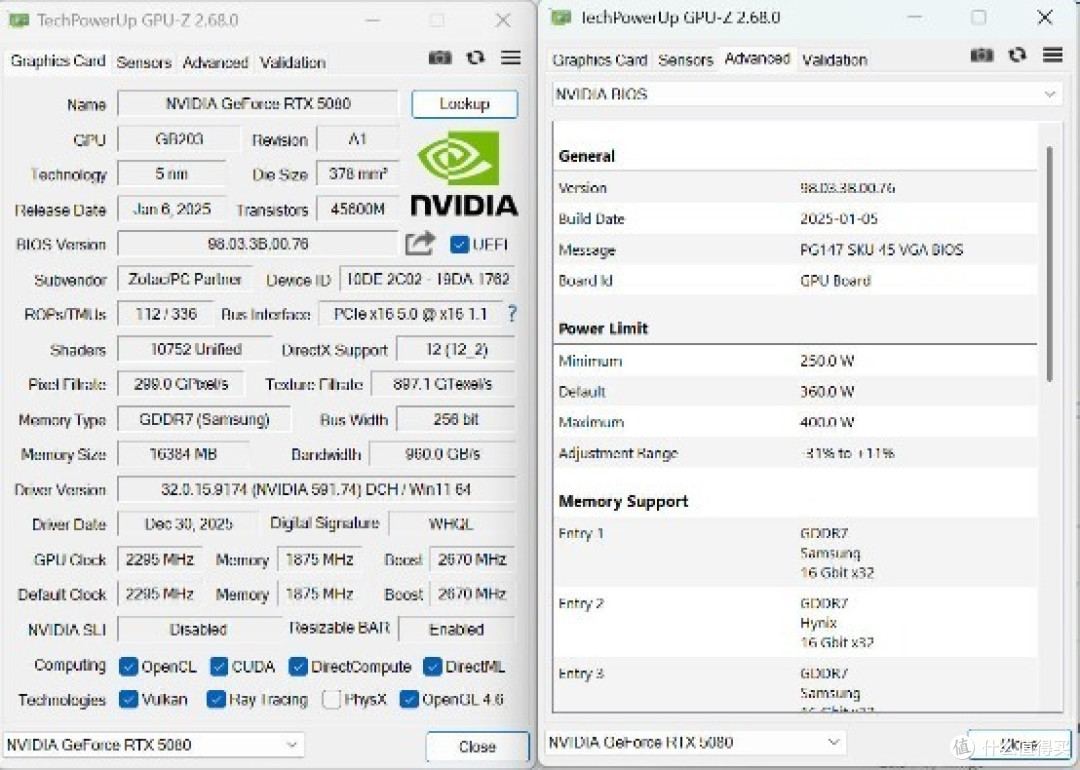The height and width of the screenshot is (770, 1080).
Task: Click the refresh icon in left window
Action: point(475,58)
